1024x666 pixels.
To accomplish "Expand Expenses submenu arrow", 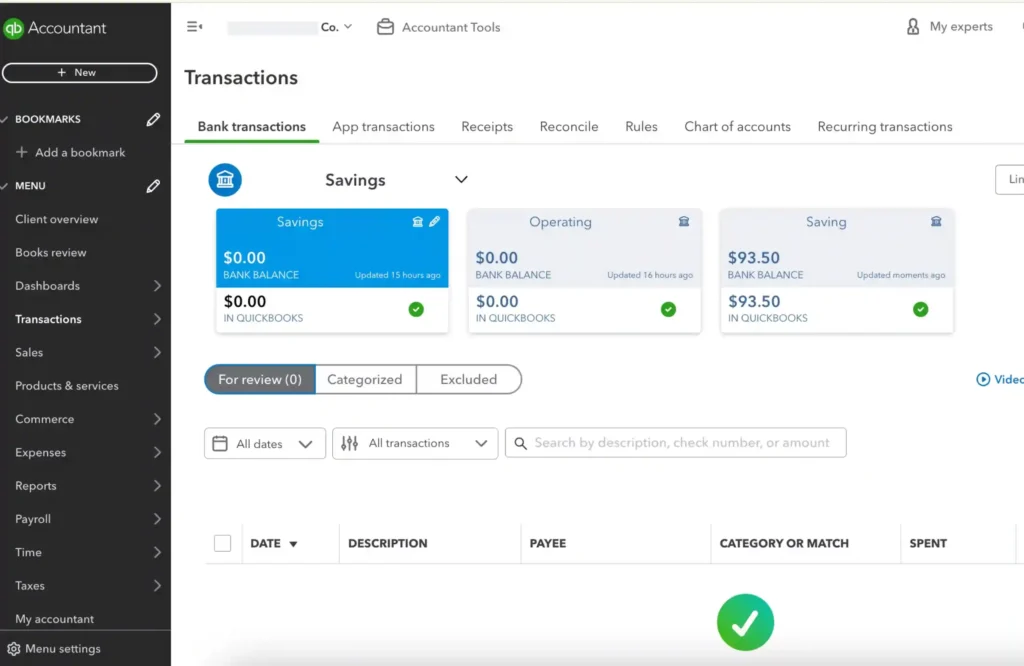I will point(157,452).
